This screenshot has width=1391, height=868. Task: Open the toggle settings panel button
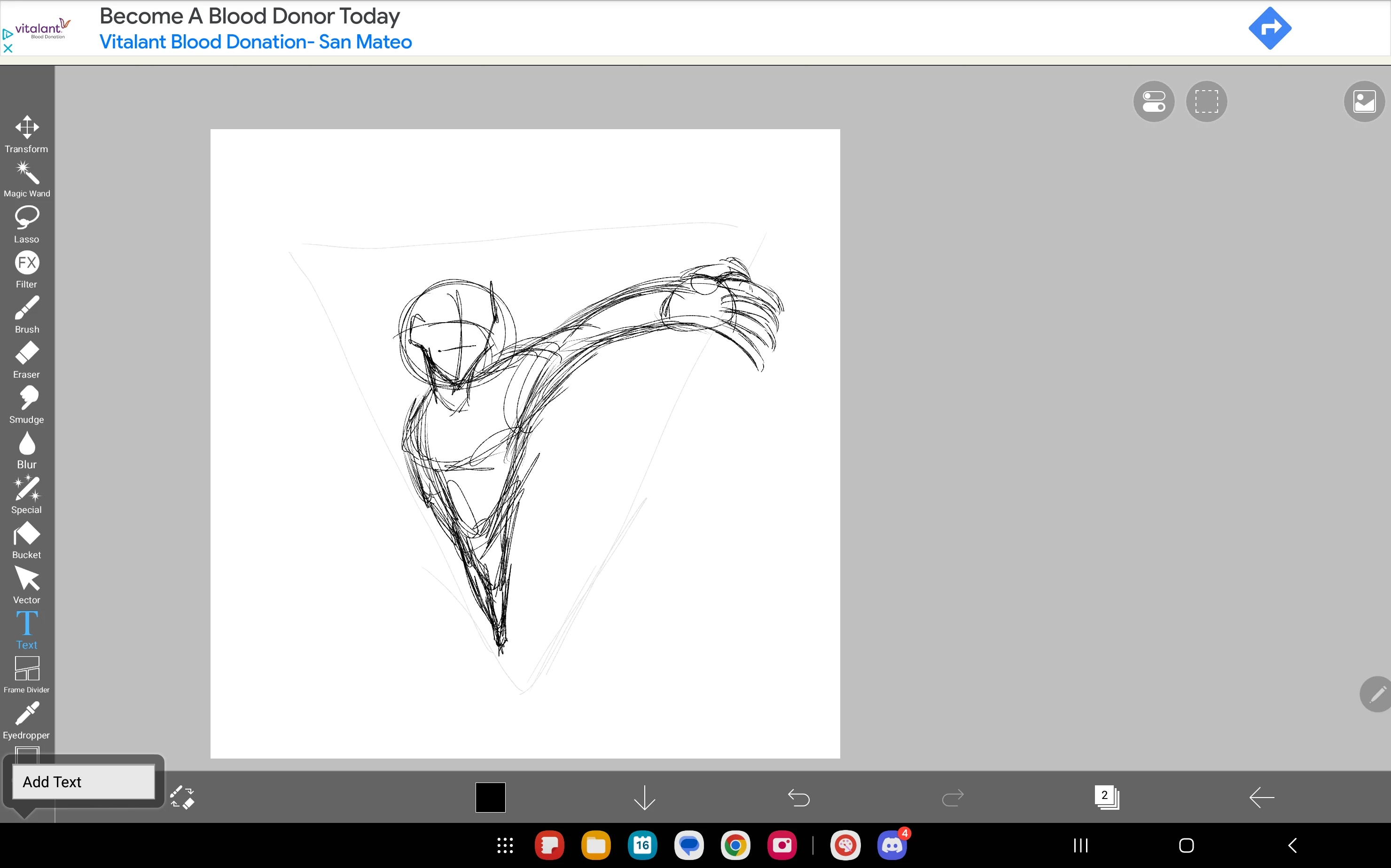coord(1153,101)
